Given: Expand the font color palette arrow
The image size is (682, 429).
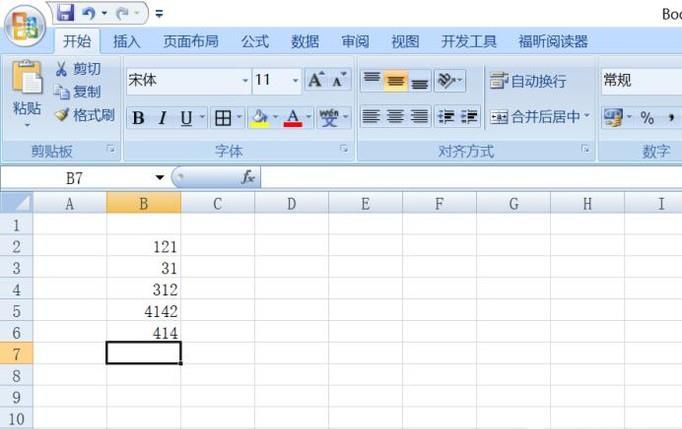Looking at the screenshot, I should point(308,117).
